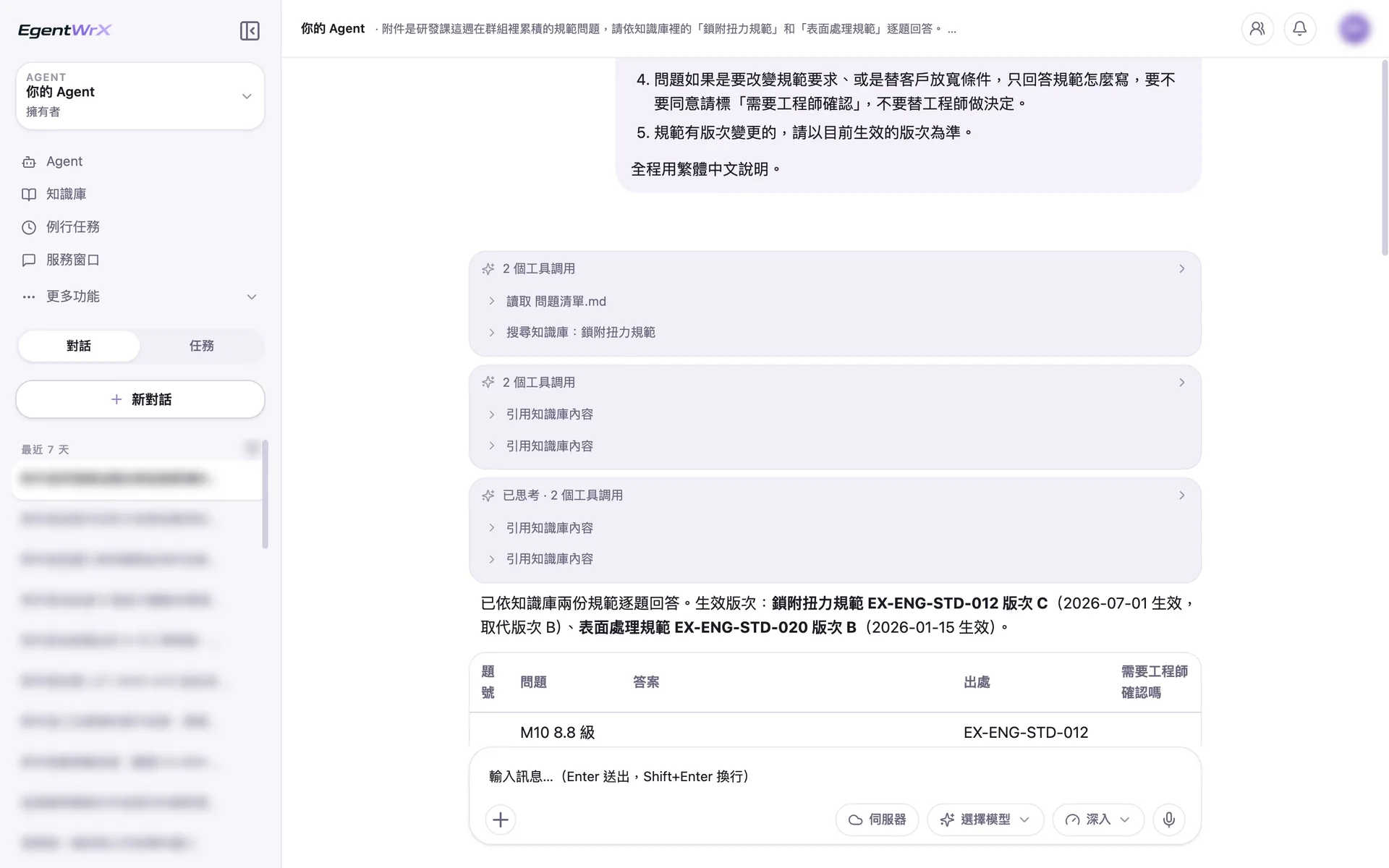Viewport: 1389px width, 868px height.
Task: Open the 深入 mode dropdown
Action: [x=1098, y=820]
